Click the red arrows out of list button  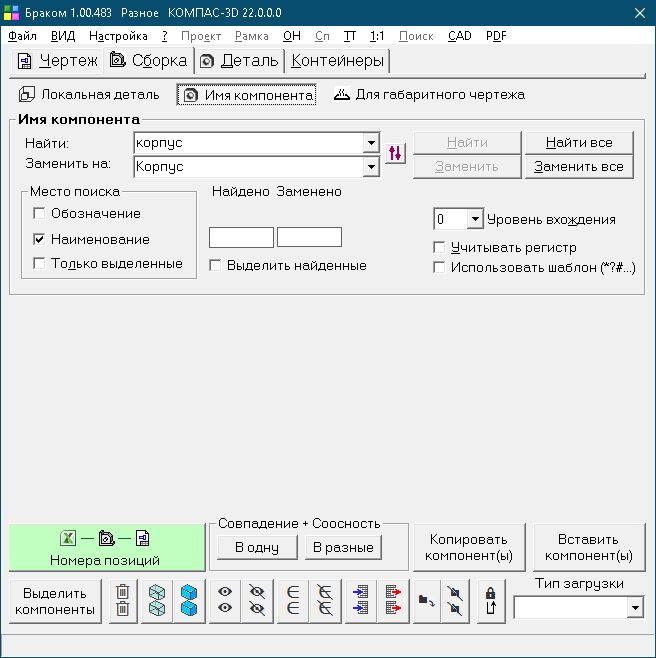coord(393,601)
